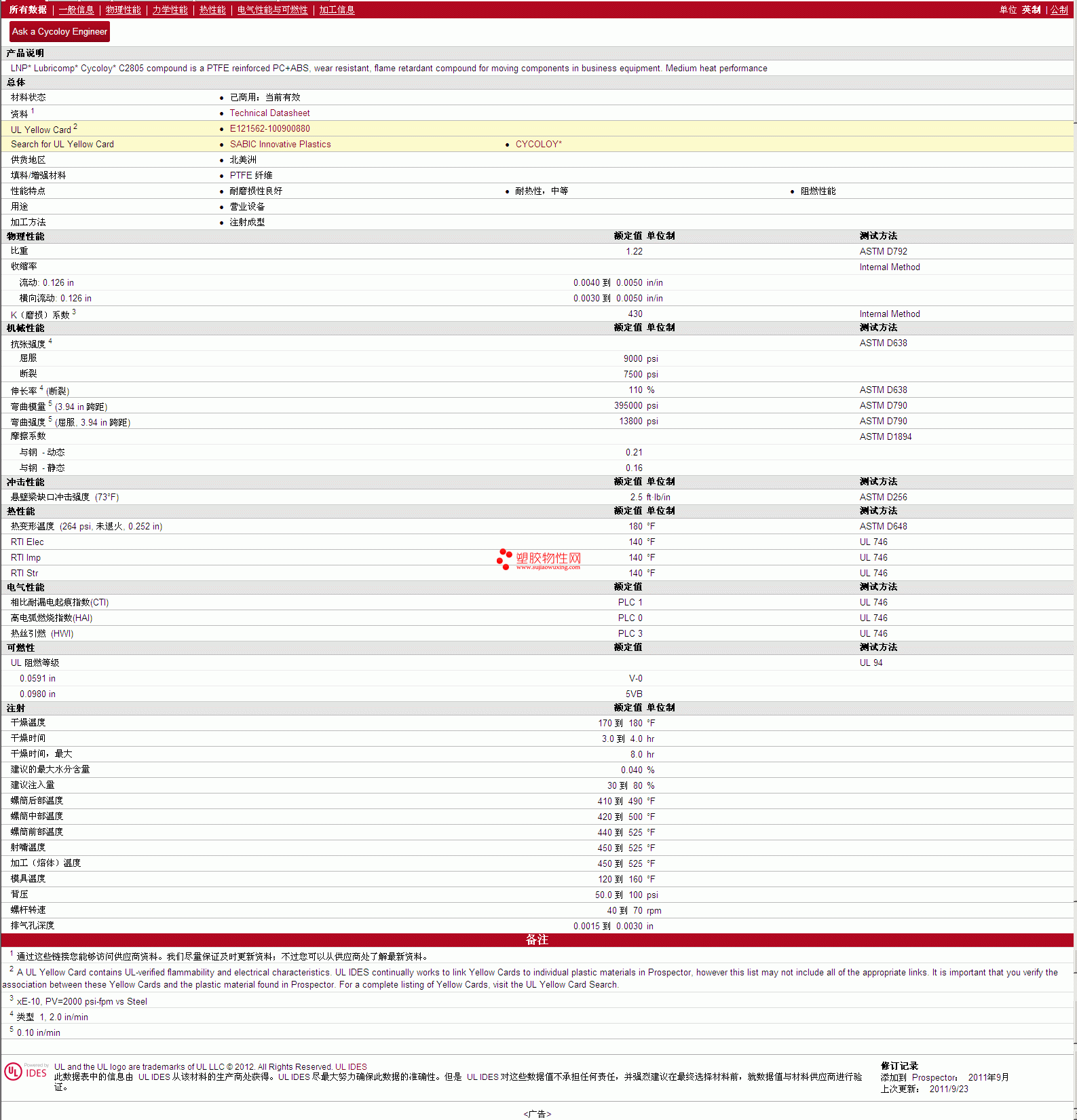Click 悬壁梁缺口冲击强度 row label
This screenshot has height=1120, width=1077.
click(x=64, y=498)
